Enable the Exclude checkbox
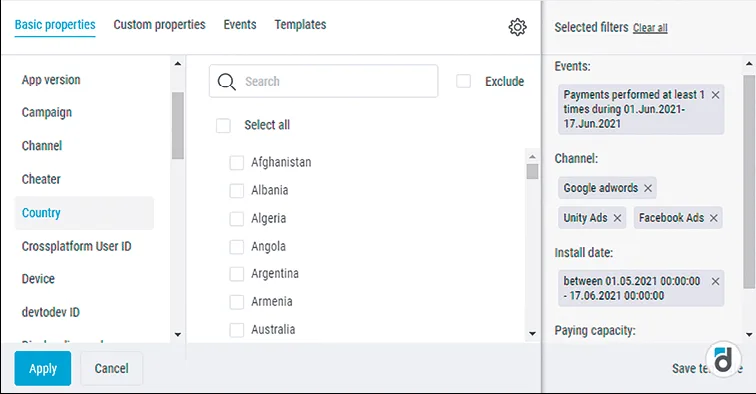Viewport: 756px width, 394px height. [x=463, y=81]
